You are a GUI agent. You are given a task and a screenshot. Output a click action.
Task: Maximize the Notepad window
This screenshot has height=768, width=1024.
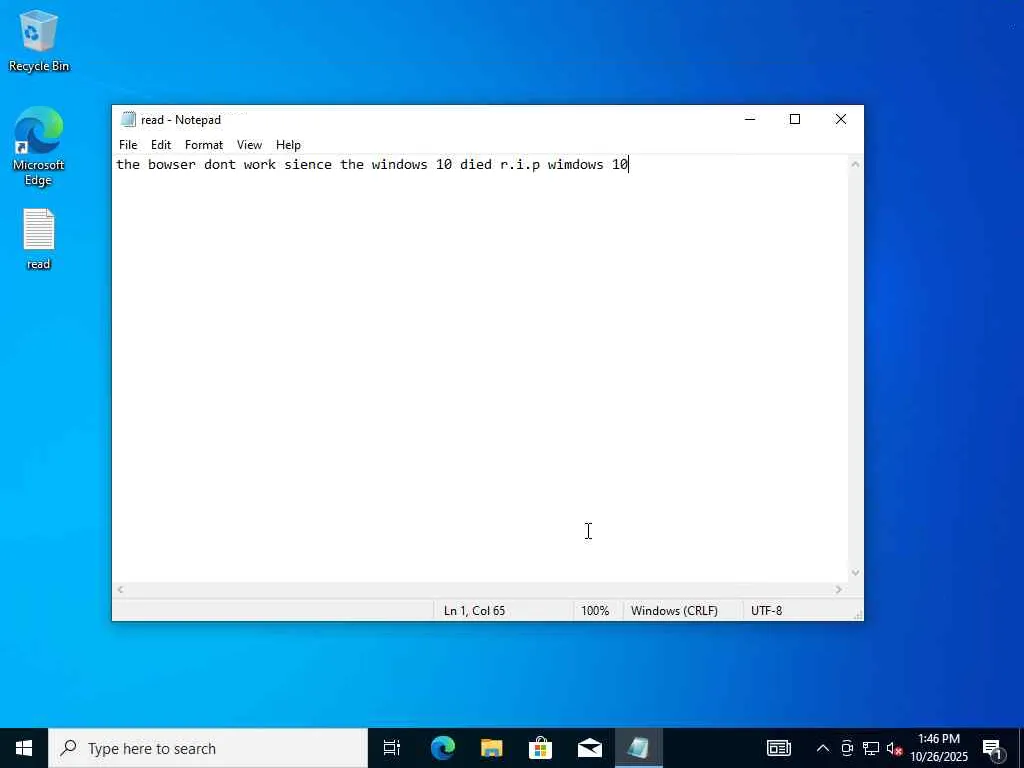point(795,120)
